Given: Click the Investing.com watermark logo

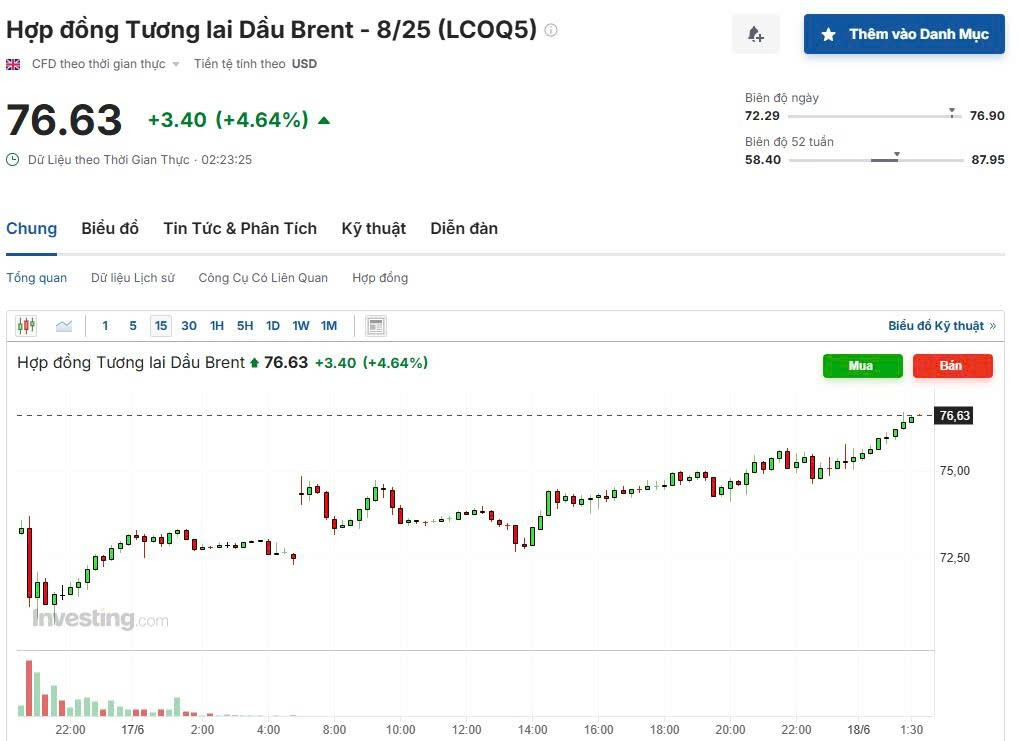Looking at the screenshot, I should 100,619.
